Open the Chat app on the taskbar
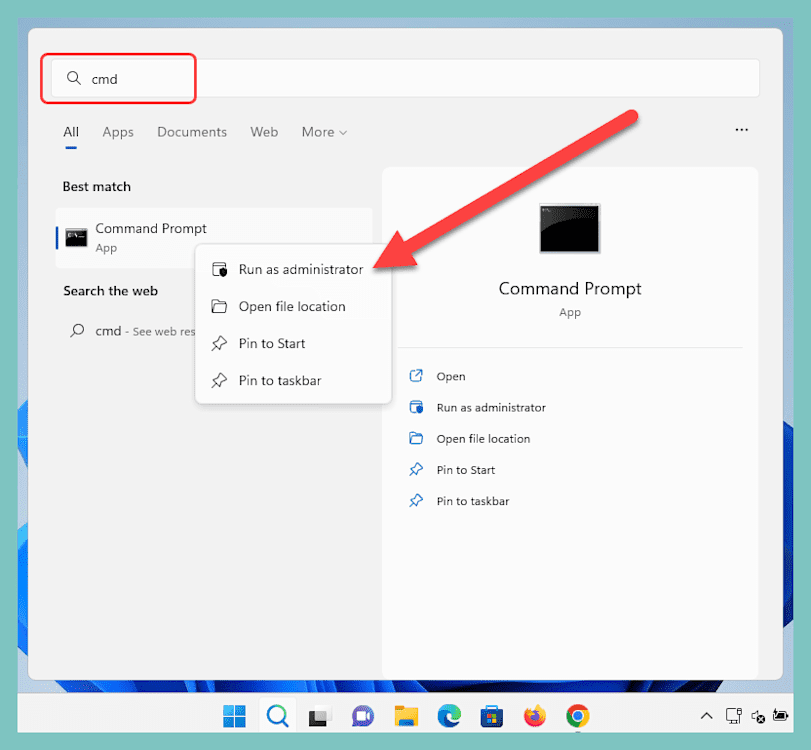The image size is (811, 750). pyautogui.click(x=363, y=716)
